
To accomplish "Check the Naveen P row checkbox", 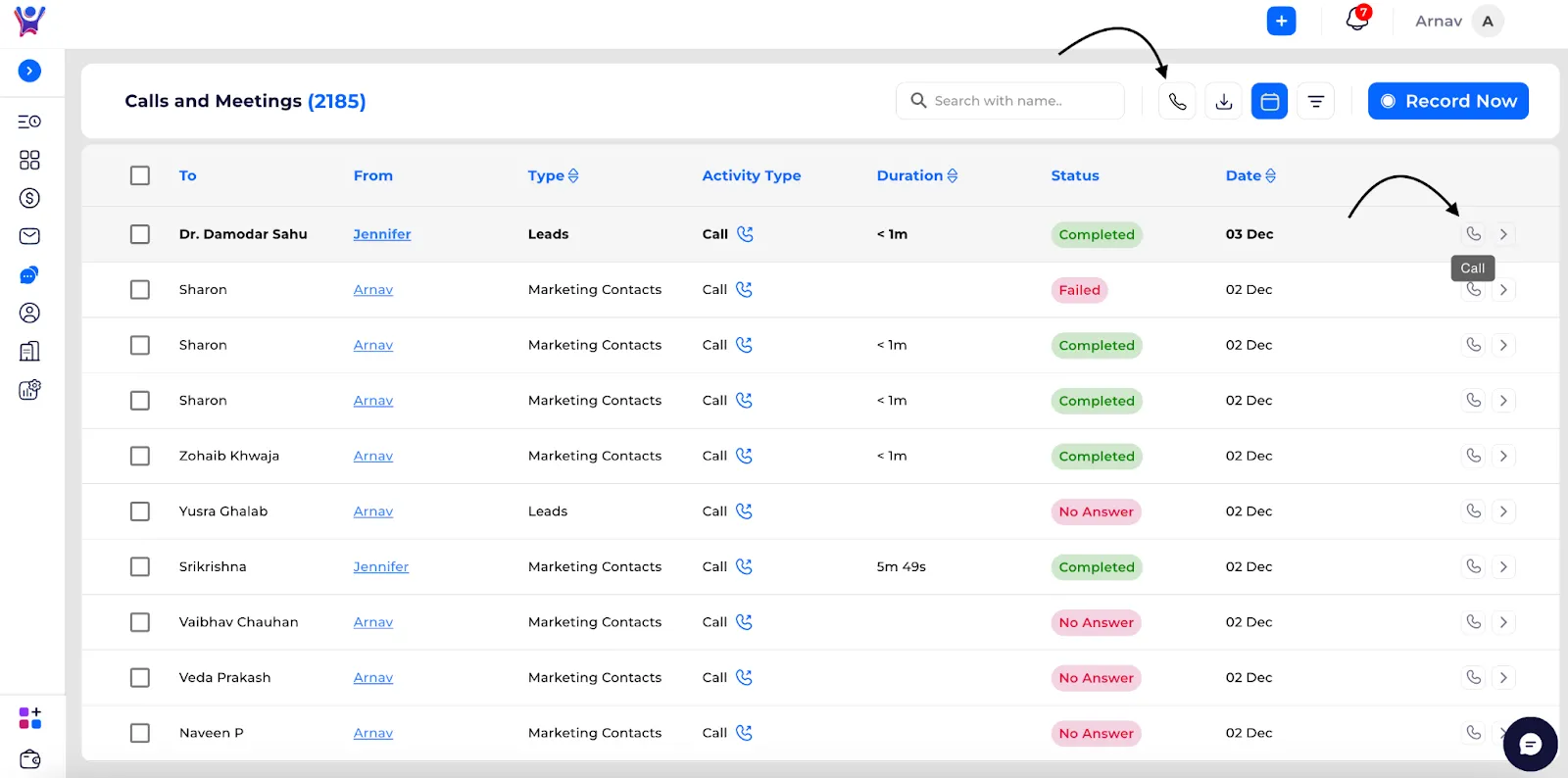I will click(x=140, y=733).
